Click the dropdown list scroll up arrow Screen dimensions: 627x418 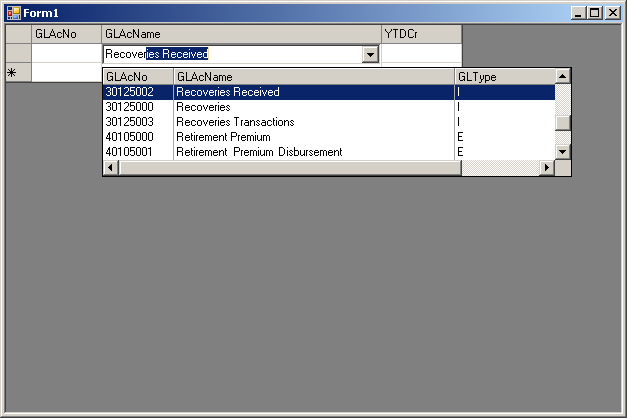(563, 76)
